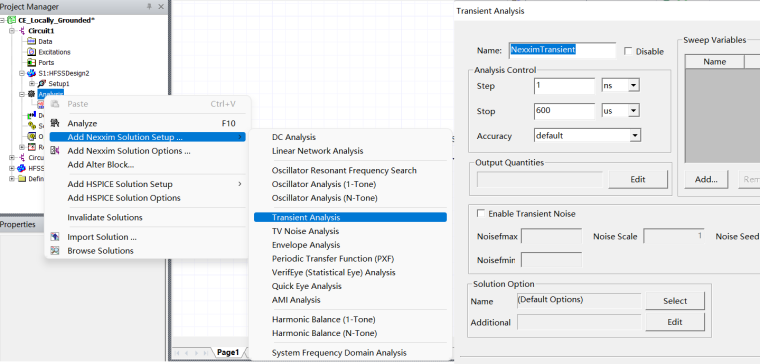
Task: Open Add HSPICE Solution Setup submenu
Action: point(148,184)
